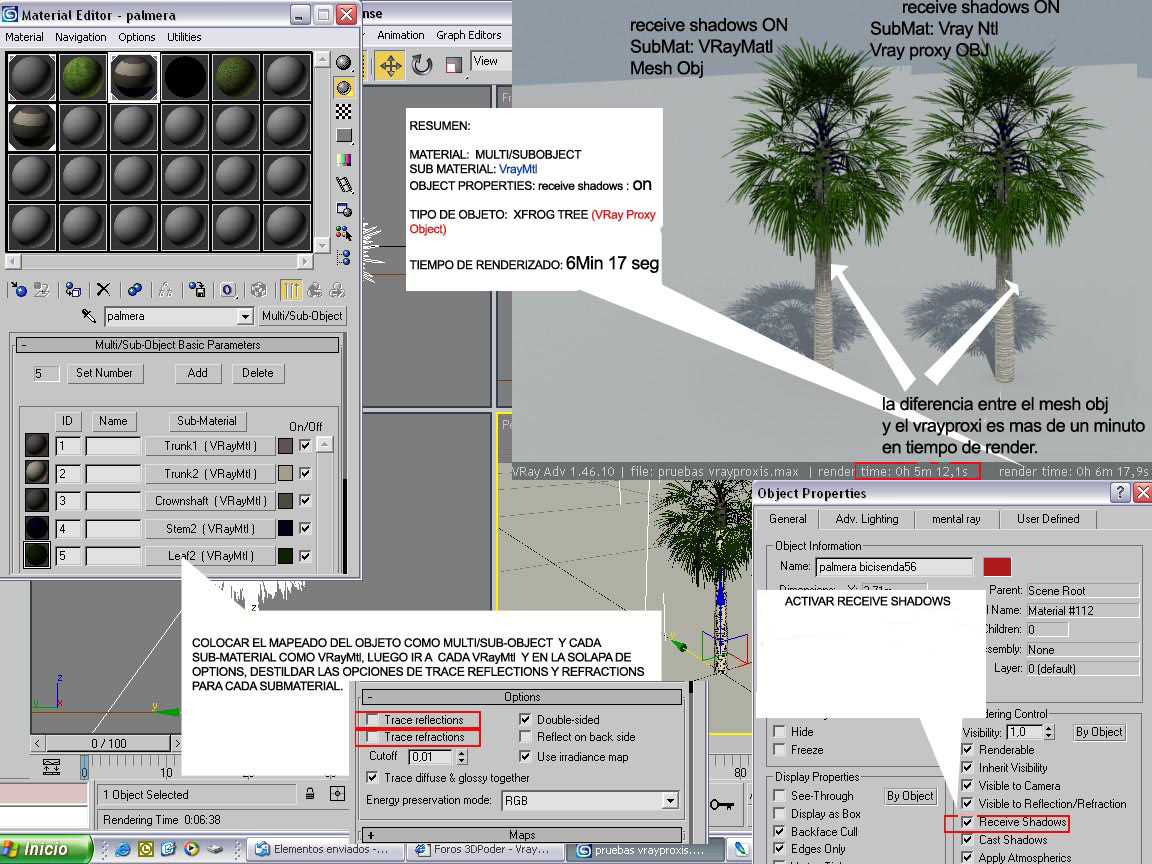The image size is (1152, 864).
Task: Toggle the Renderable checkbox
Action: pos(967,749)
